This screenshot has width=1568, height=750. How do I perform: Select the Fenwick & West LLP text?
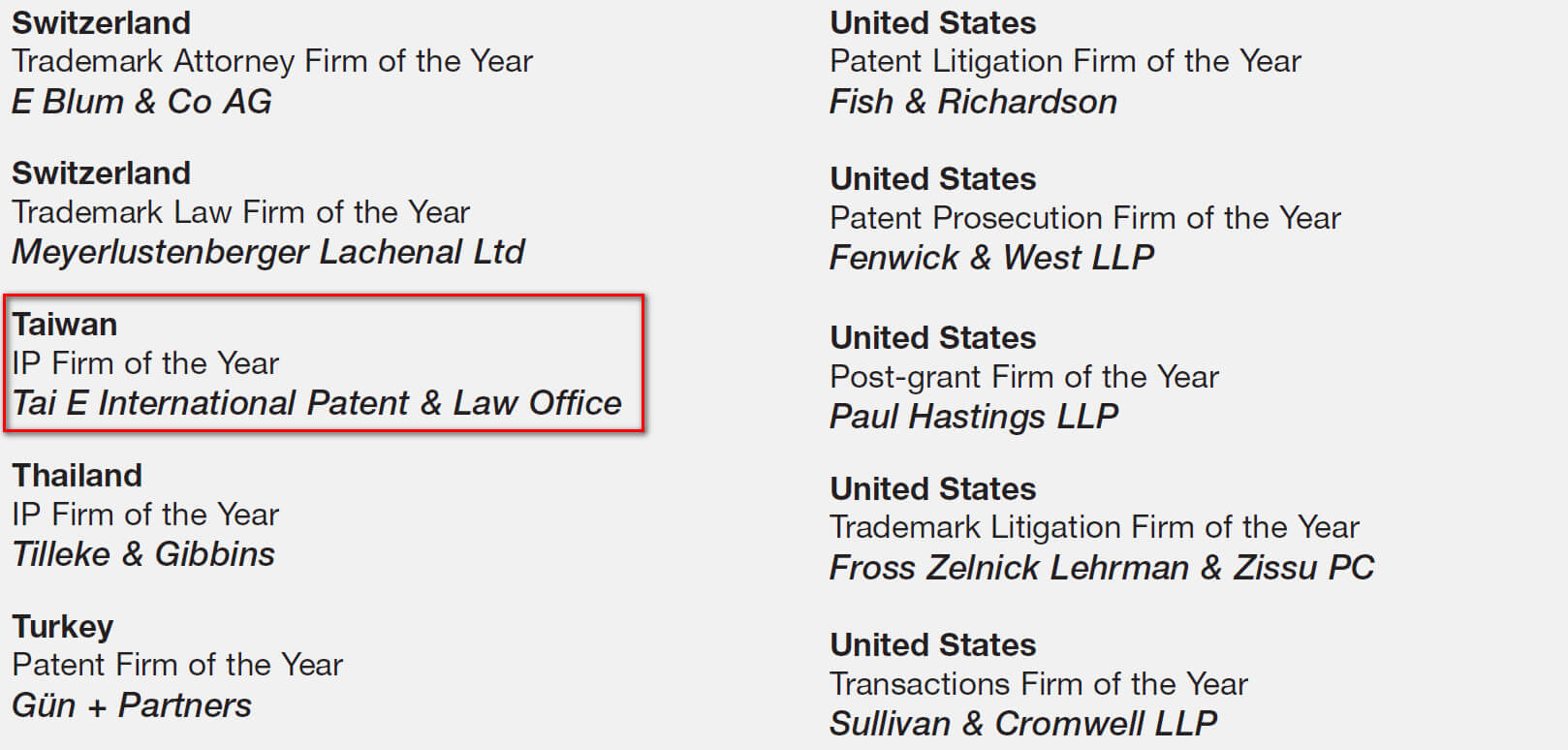[992, 258]
